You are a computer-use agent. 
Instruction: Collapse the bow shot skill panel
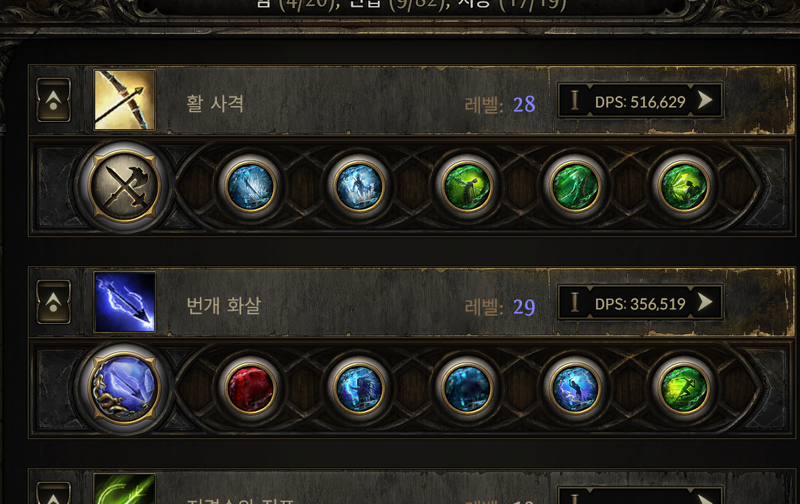pos(54,100)
